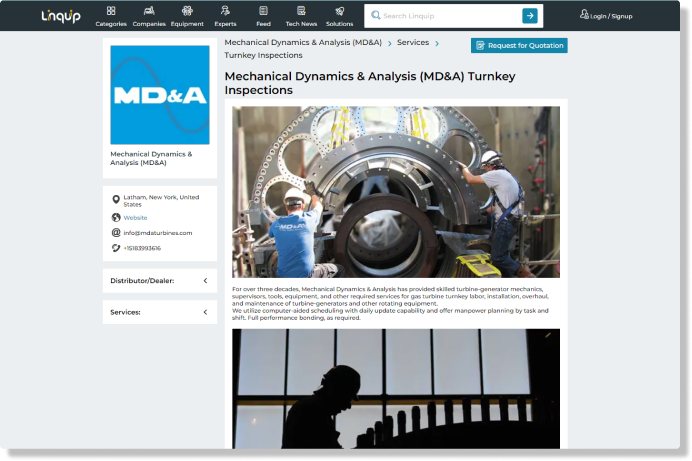Open the Companies menu label

[149, 24]
